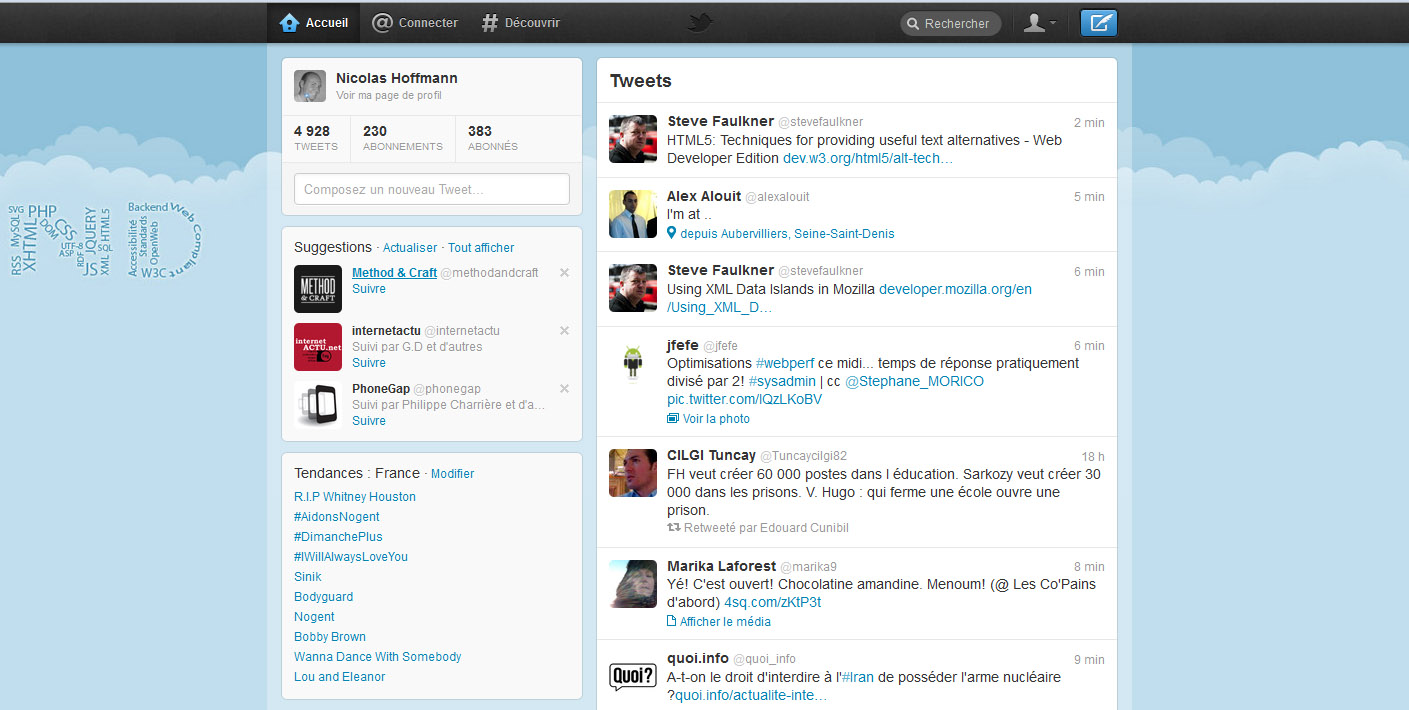The image size is (1409, 710).
Task: Open the Connecter tab
Action: [415, 23]
